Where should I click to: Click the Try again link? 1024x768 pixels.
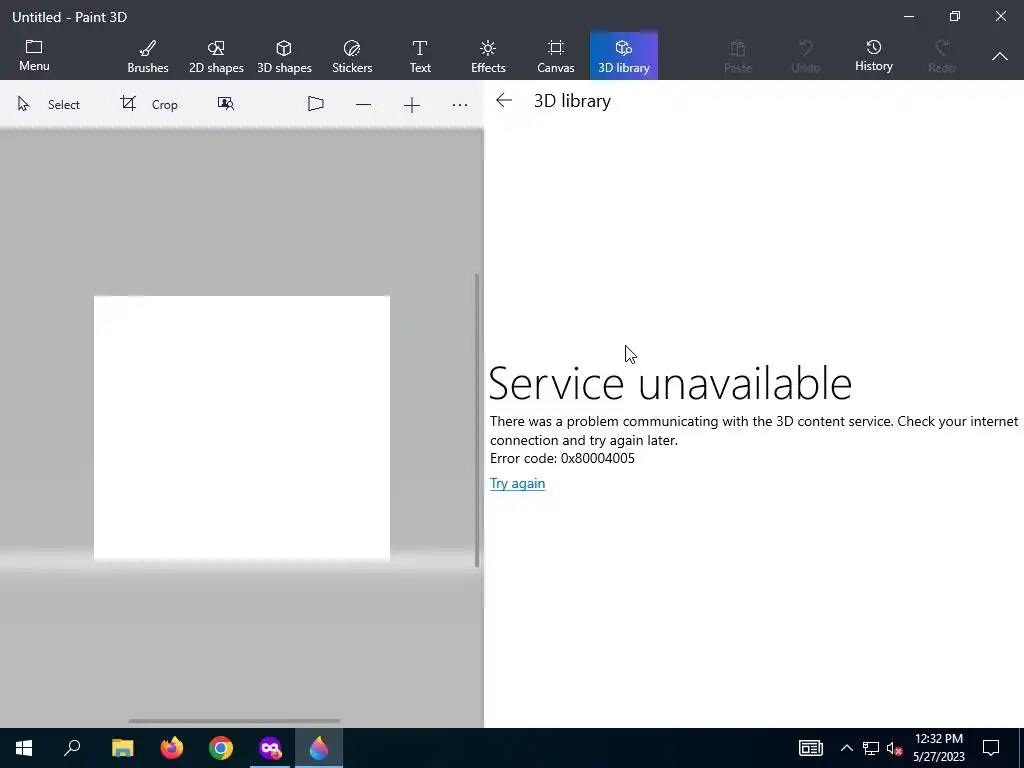pyautogui.click(x=517, y=483)
